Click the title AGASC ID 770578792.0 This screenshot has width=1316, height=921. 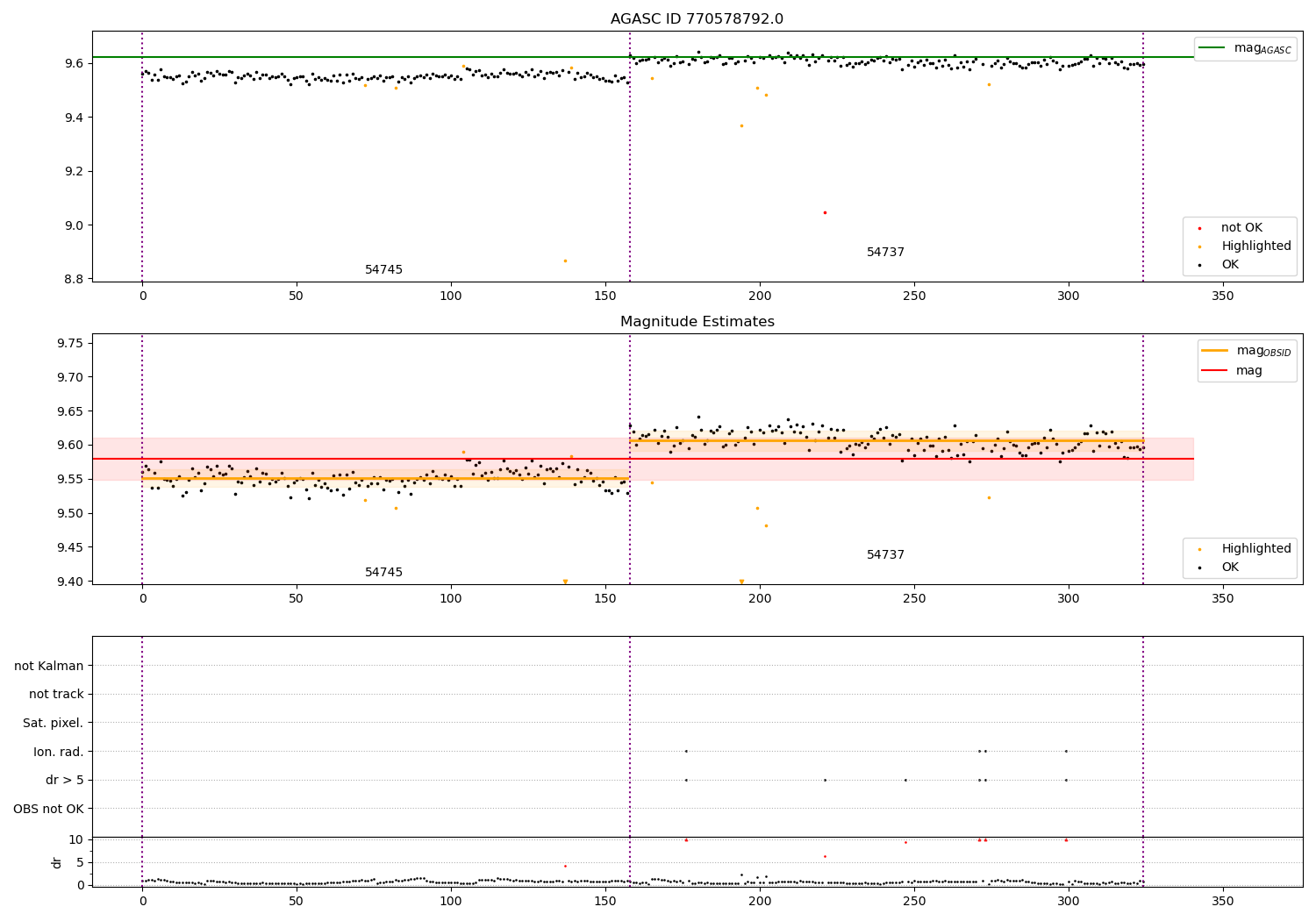point(697,19)
